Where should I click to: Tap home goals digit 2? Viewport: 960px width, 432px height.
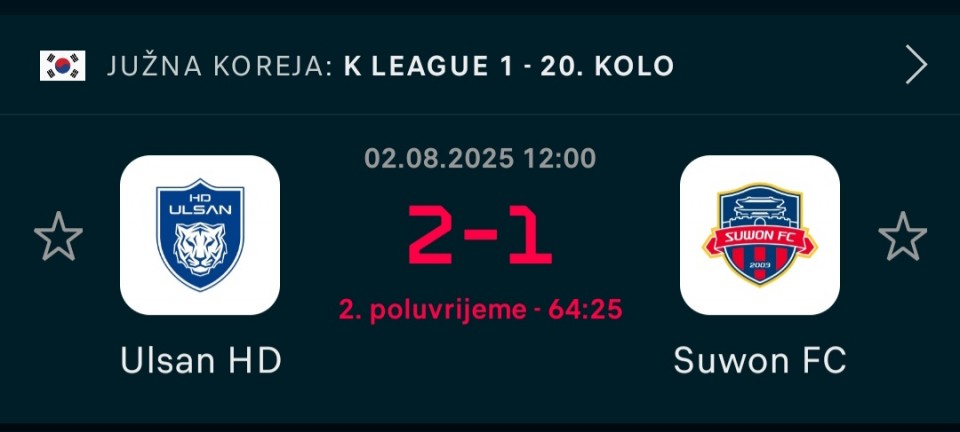[434, 235]
